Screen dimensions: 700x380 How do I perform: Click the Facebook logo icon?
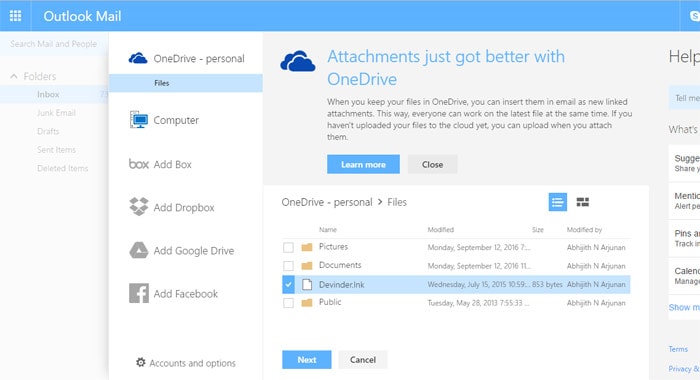coord(139,293)
